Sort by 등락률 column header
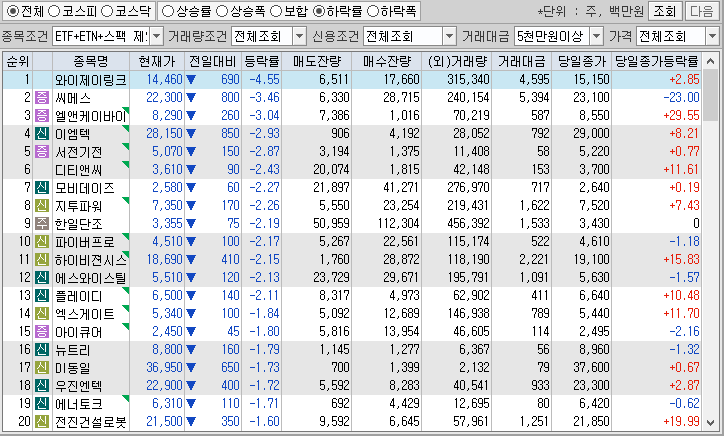This screenshot has width=724, height=436. tap(262, 61)
